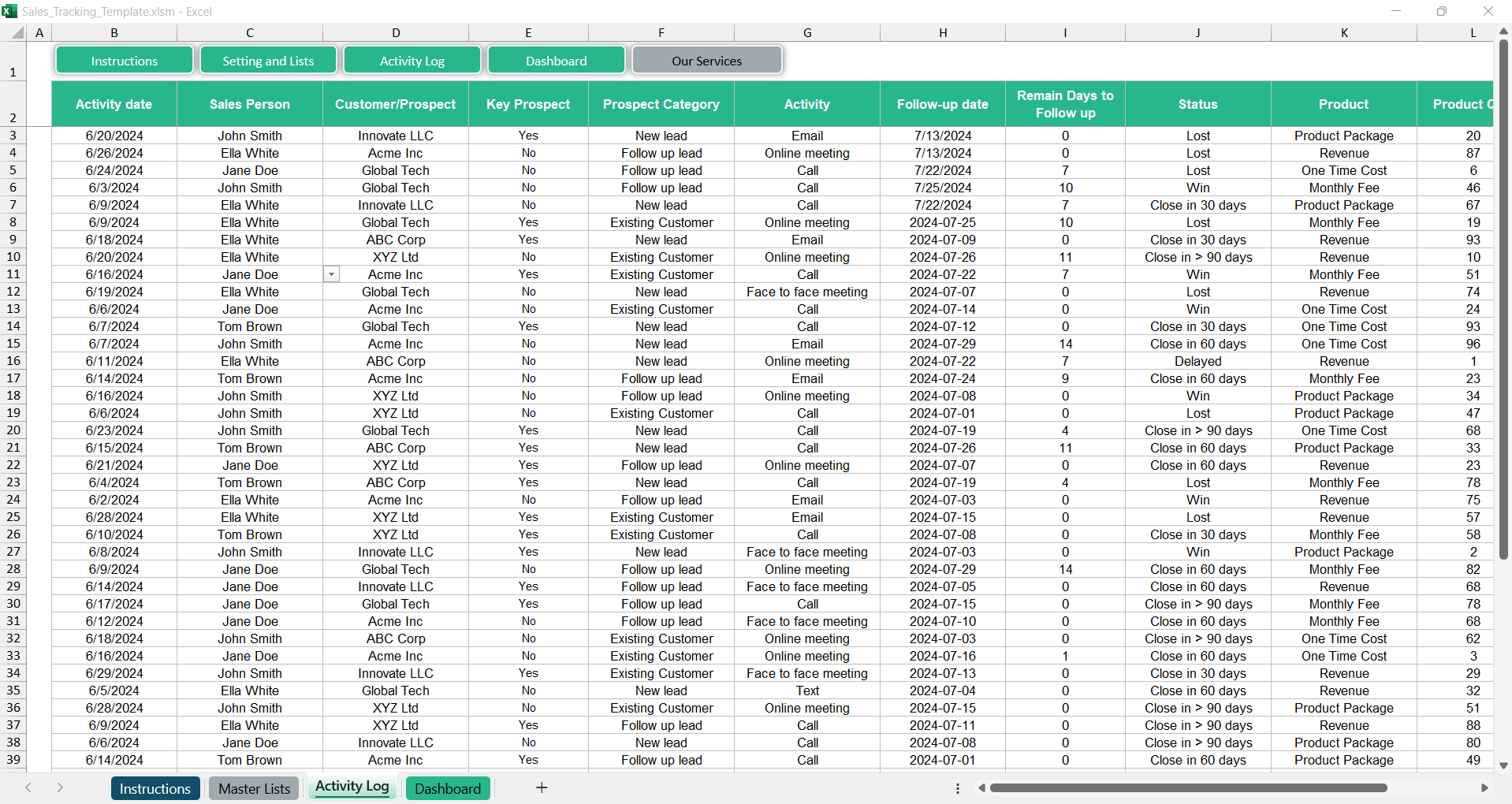Click the horizontal scrollbar left arrow
Image resolution: width=1512 pixels, height=804 pixels.
[981, 787]
